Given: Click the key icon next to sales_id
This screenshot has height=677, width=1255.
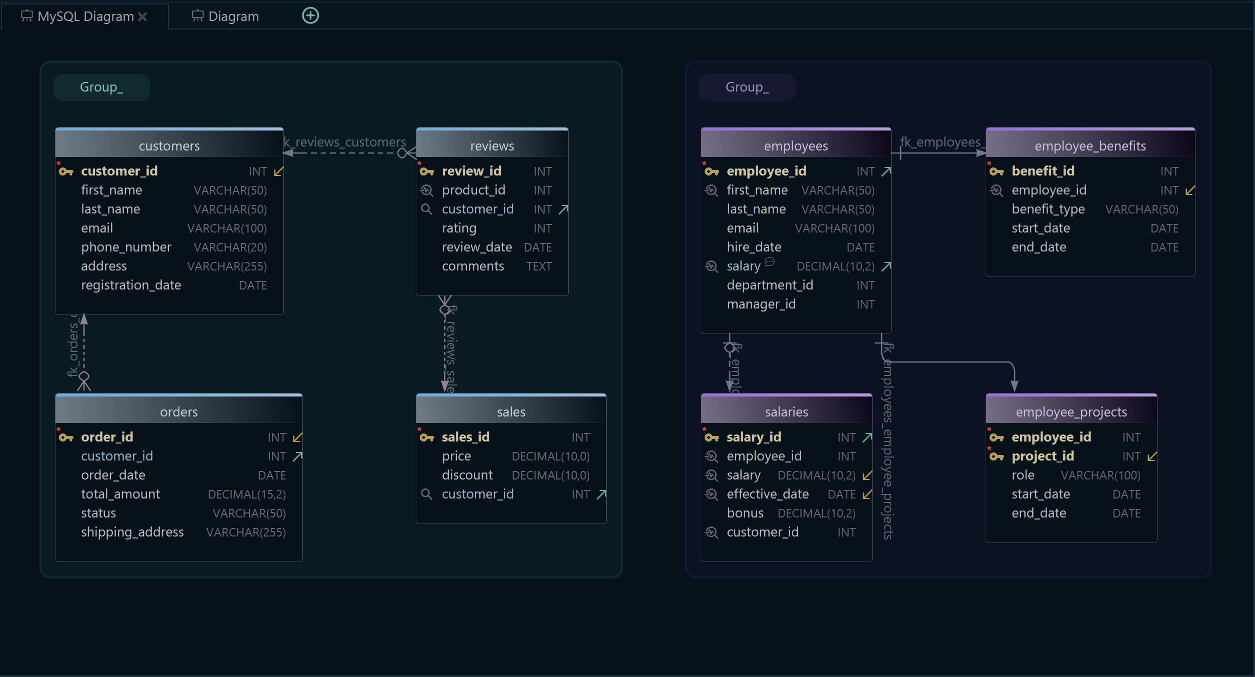Looking at the screenshot, I should pyautogui.click(x=429, y=437).
